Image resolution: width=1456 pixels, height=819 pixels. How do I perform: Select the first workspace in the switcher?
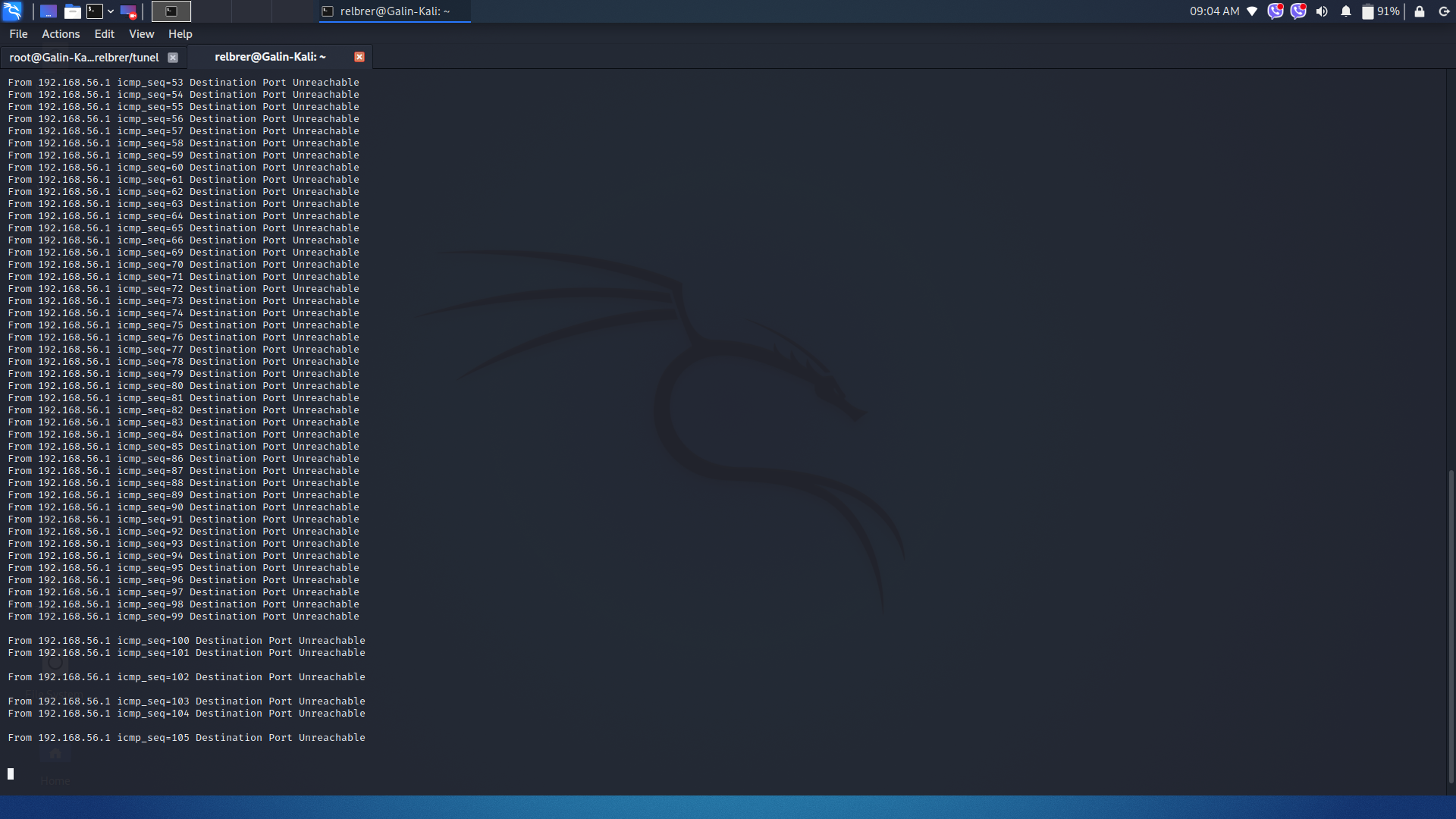pos(171,11)
